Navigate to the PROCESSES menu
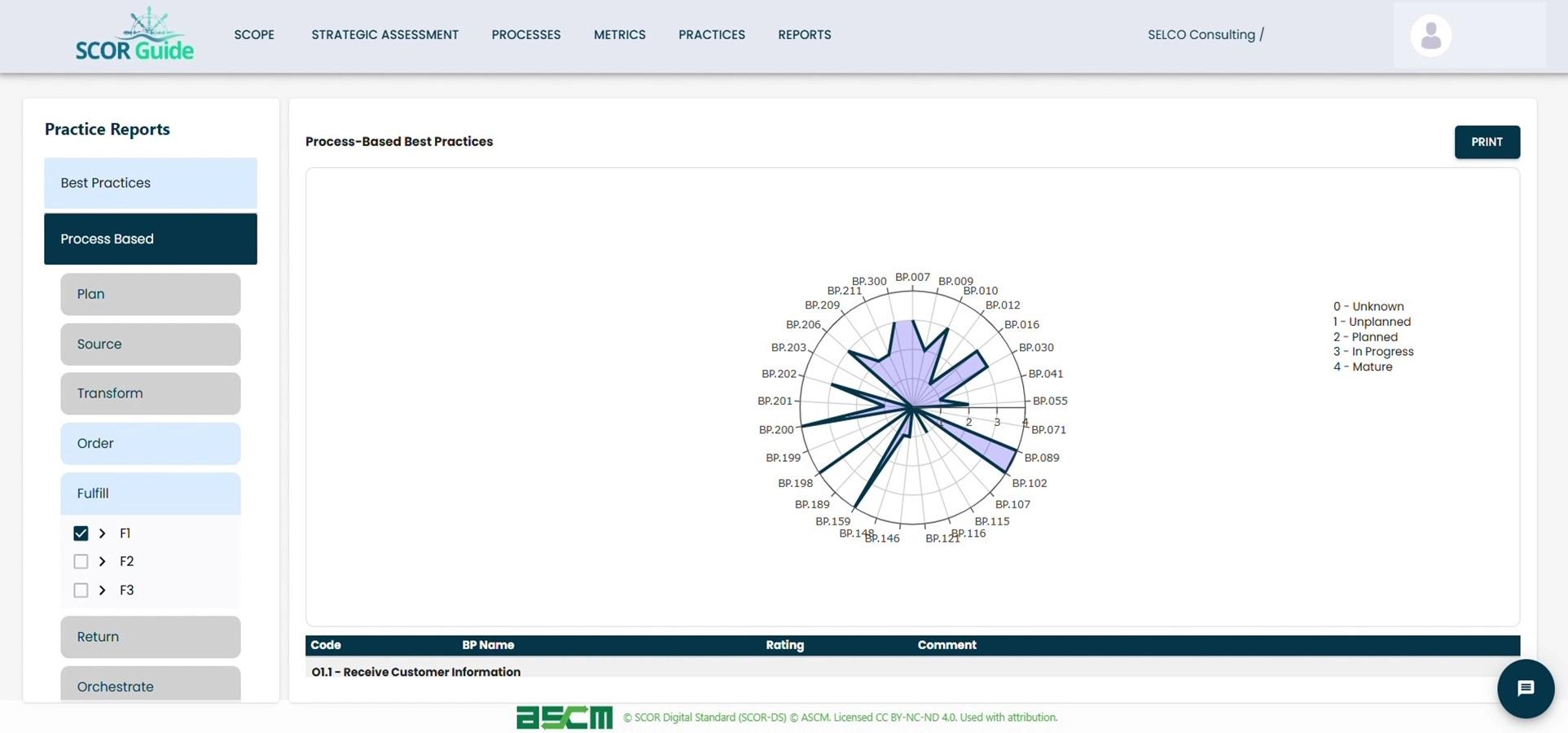 point(526,34)
